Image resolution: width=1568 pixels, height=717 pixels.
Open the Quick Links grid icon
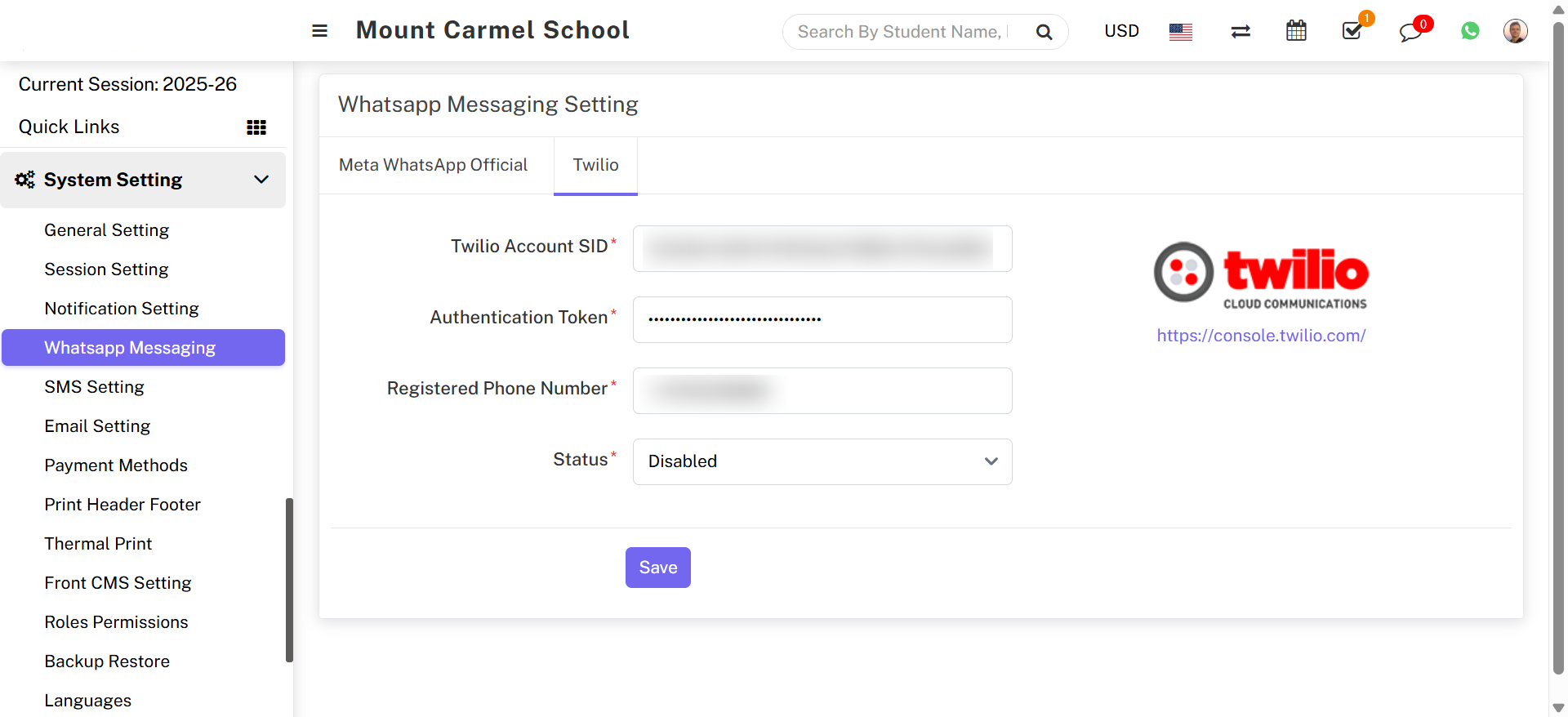tap(256, 127)
